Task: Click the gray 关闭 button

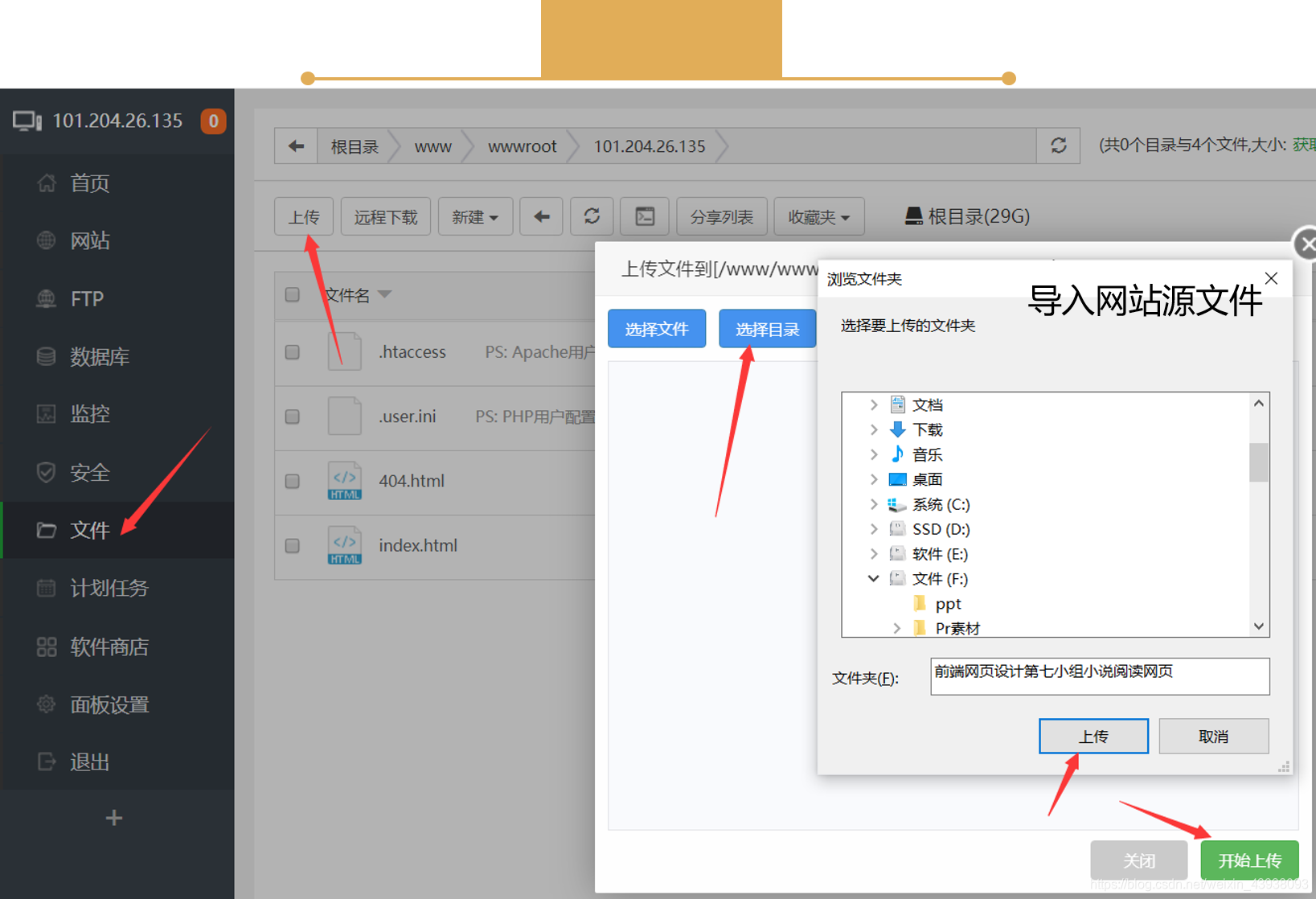Action: pyautogui.click(x=1139, y=860)
